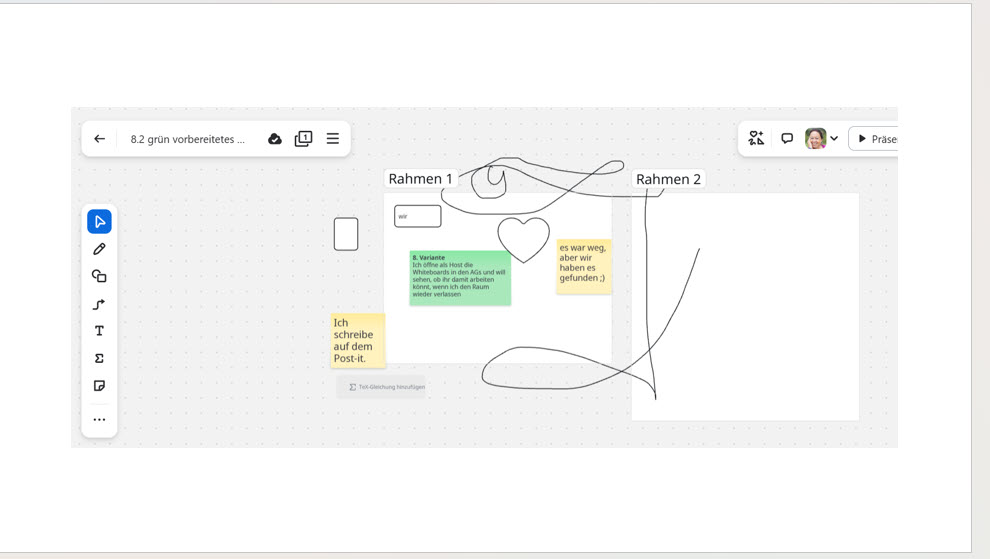The width and height of the screenshot is (990, 559).
Task: Select the pen drawing tool
Action: tap(99, 249)
